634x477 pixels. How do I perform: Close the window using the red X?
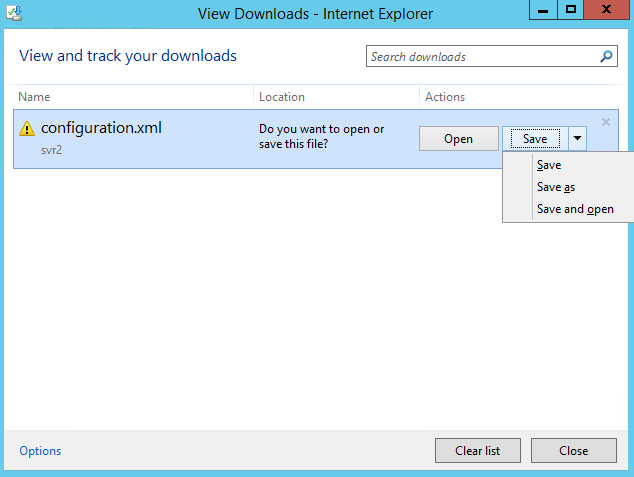(x=607, y=10)
